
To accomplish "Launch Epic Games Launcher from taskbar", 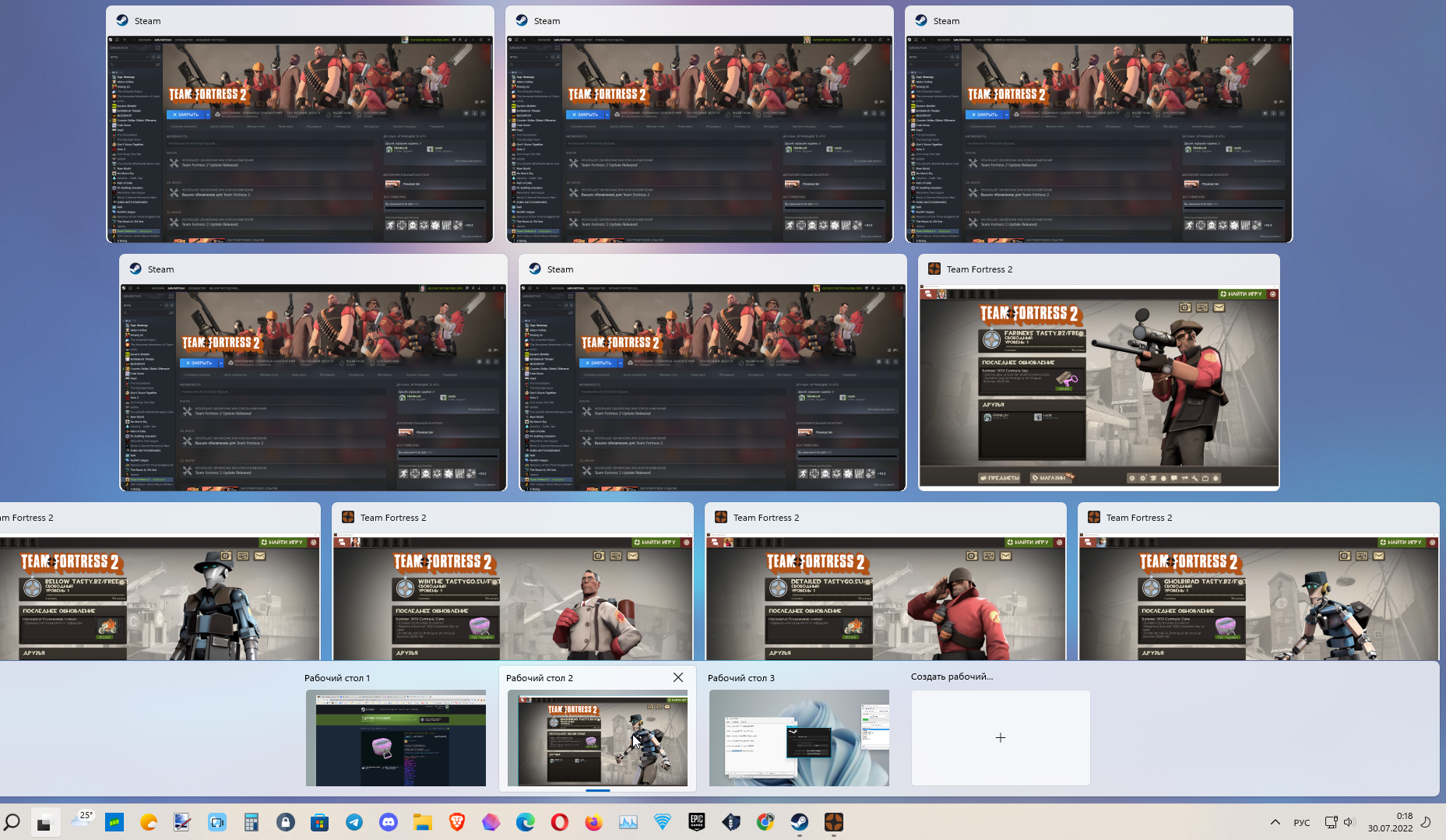I will point(696,822).
